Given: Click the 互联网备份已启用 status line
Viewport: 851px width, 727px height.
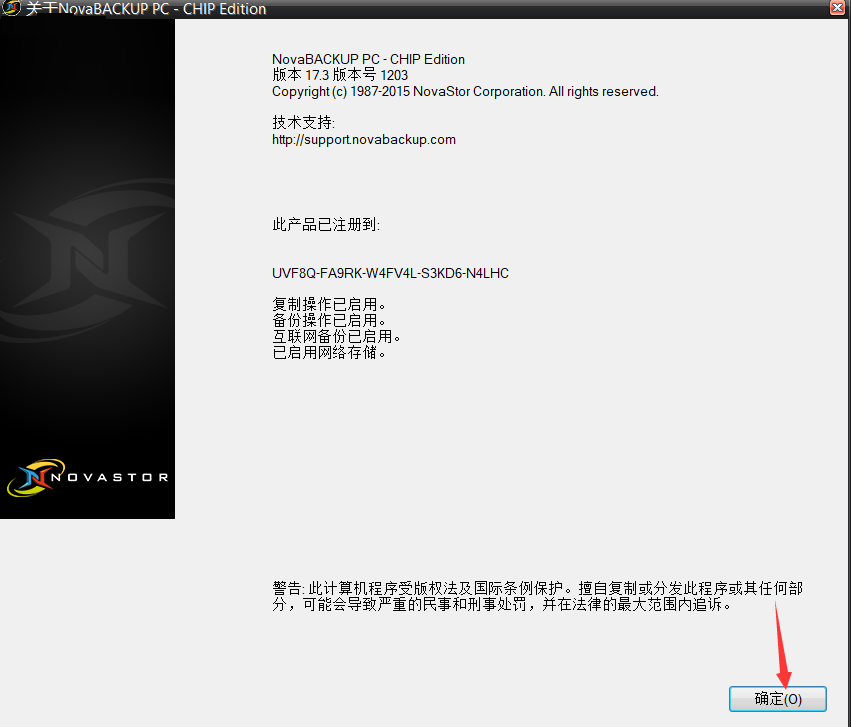Looking at the screenshot, I should (336, 336).
